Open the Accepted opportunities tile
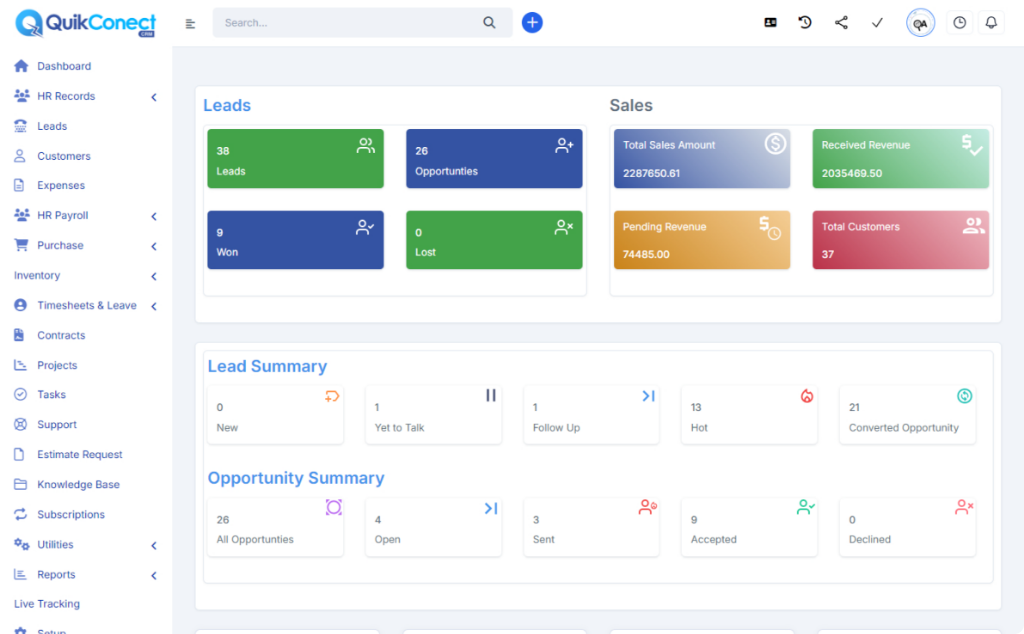Viewport: 1024px width, 634px height. [749, 527]
